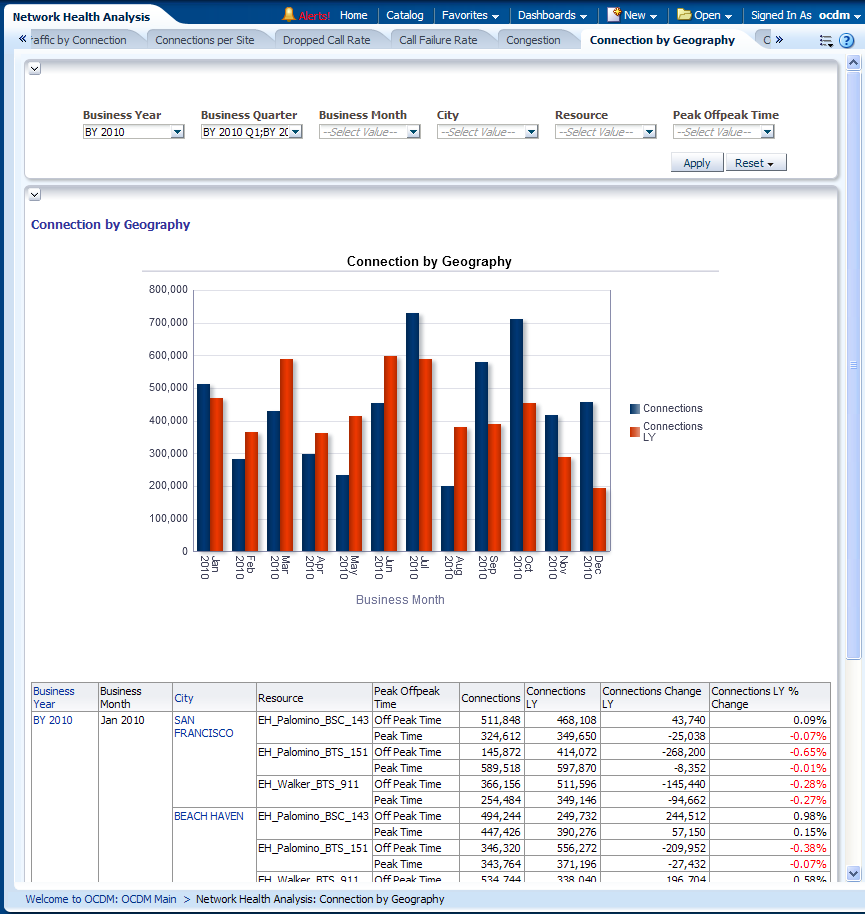
Task: Click the Alerts bell icon
Action: [x=289, y=15]
